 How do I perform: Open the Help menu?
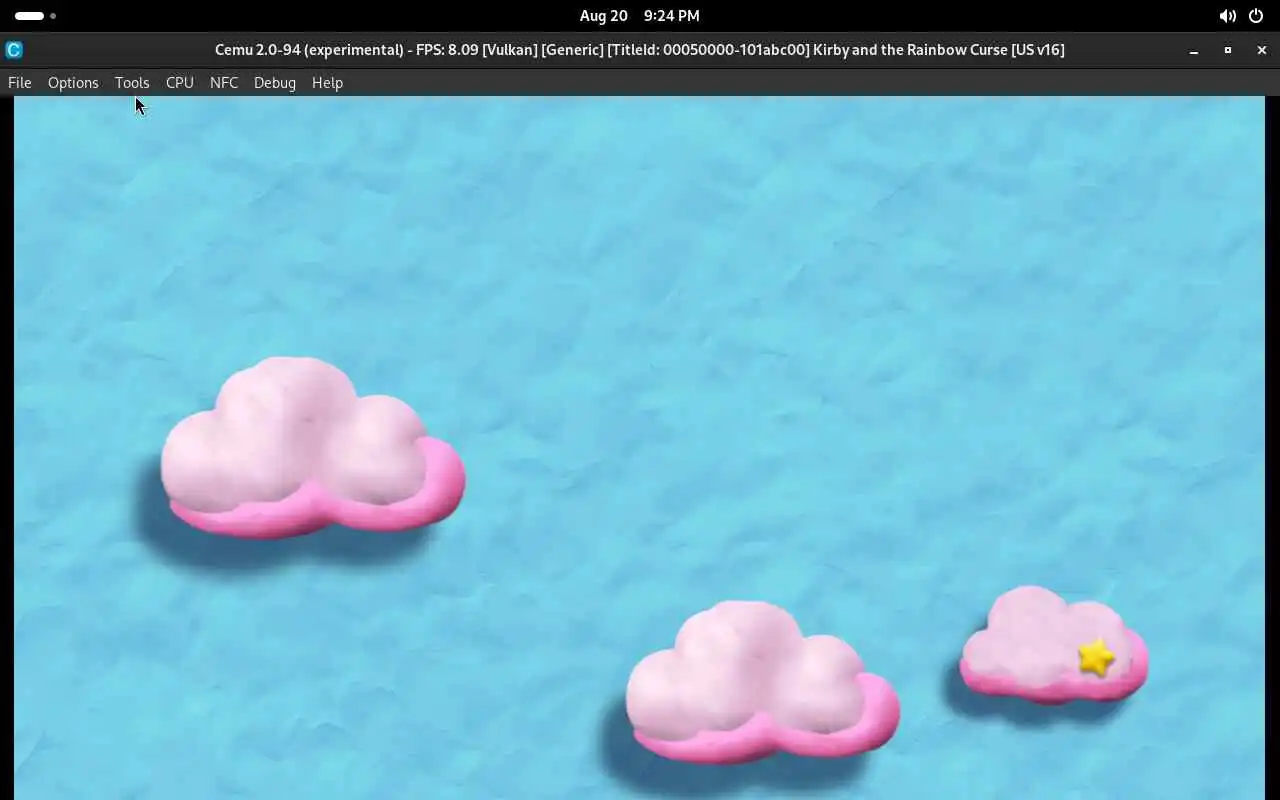coord(327,83)
